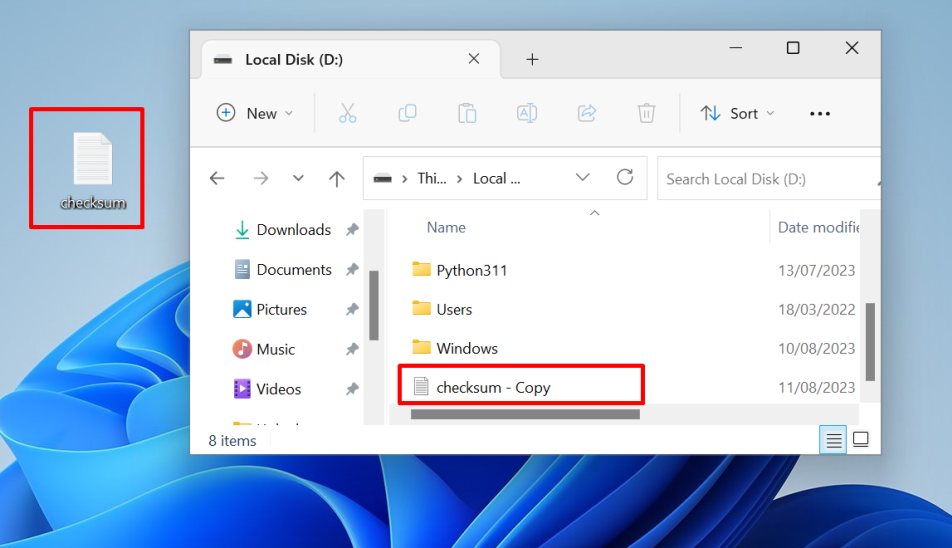Click the pin icon beside Videos
Screen dimensions: 952x548
click(352, 389)
